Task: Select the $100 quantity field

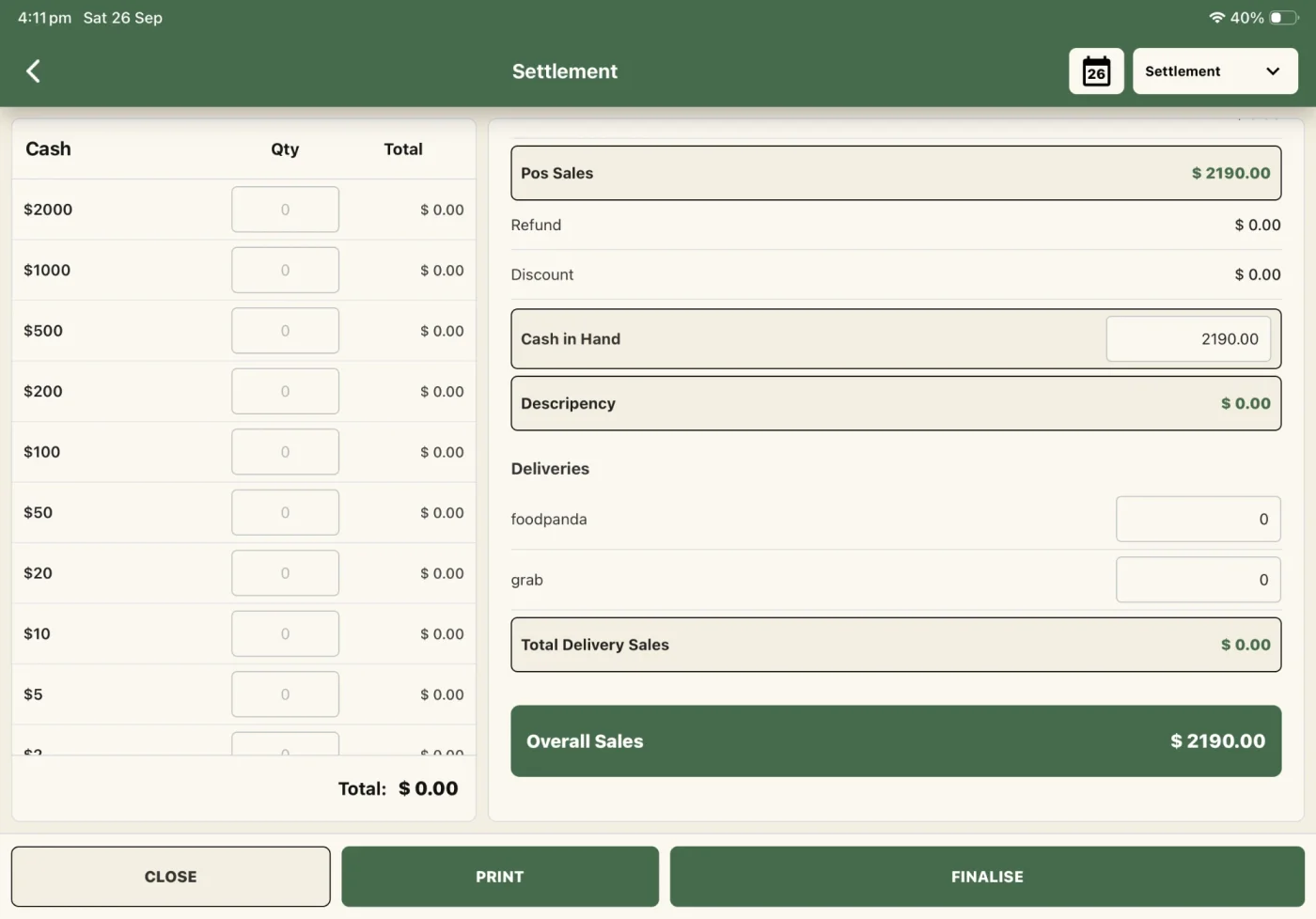Action: tap(285, 452)
